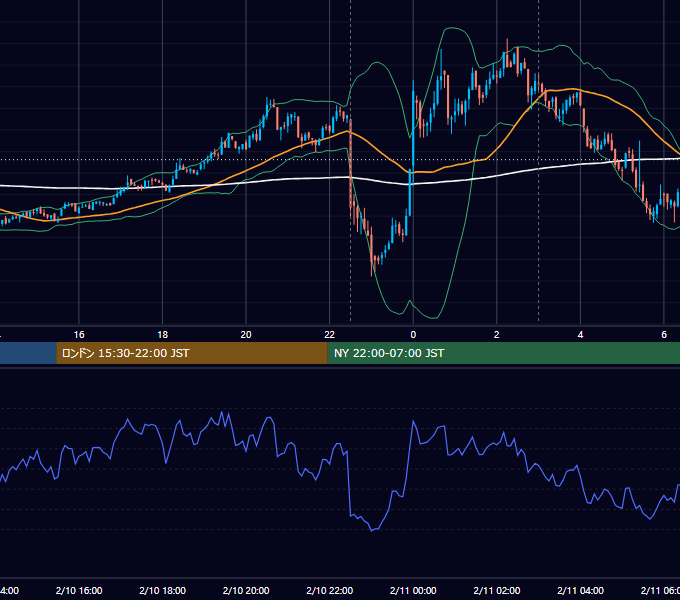Click the 18 hour label on price chart axis
Viewport: 680px width, 600px height.
(x=163, y=335)
